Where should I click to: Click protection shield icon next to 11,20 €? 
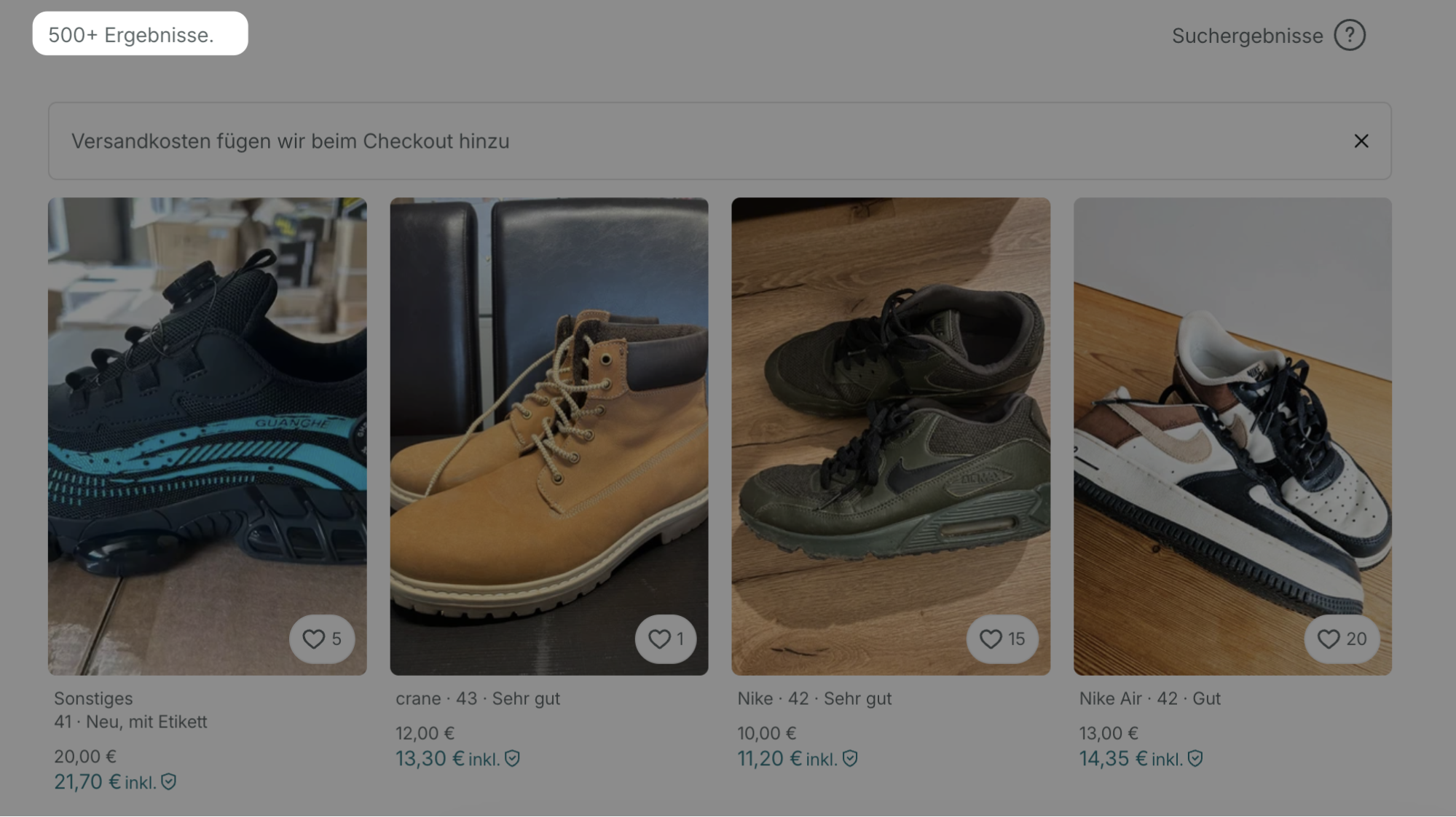[850, 759]
